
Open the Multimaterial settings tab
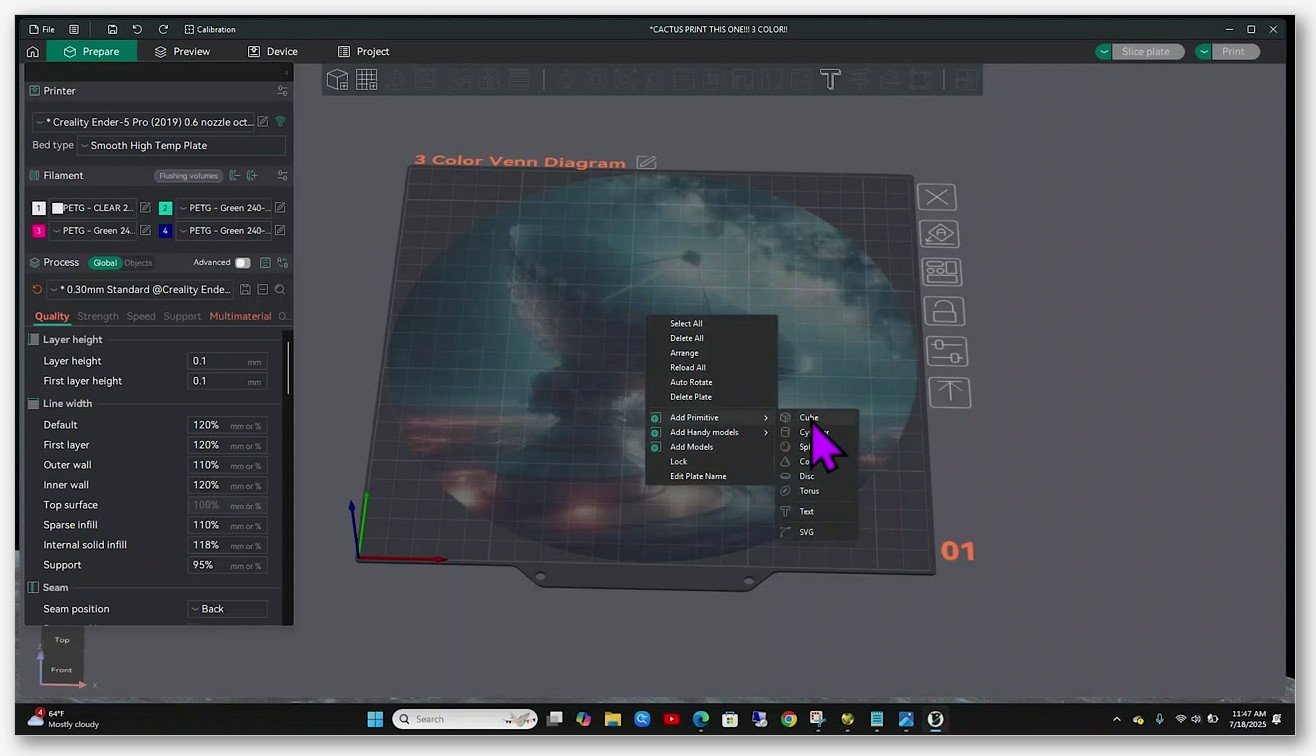240,316
